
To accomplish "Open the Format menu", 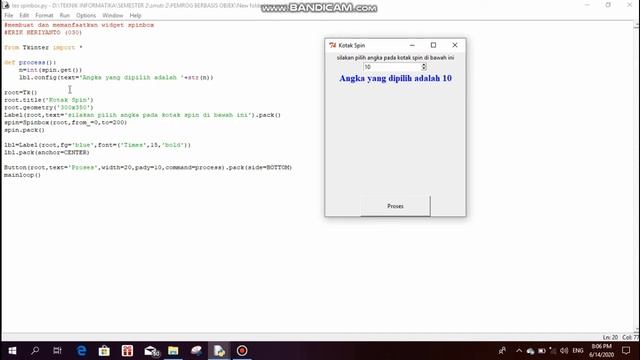I will [44, 16].
